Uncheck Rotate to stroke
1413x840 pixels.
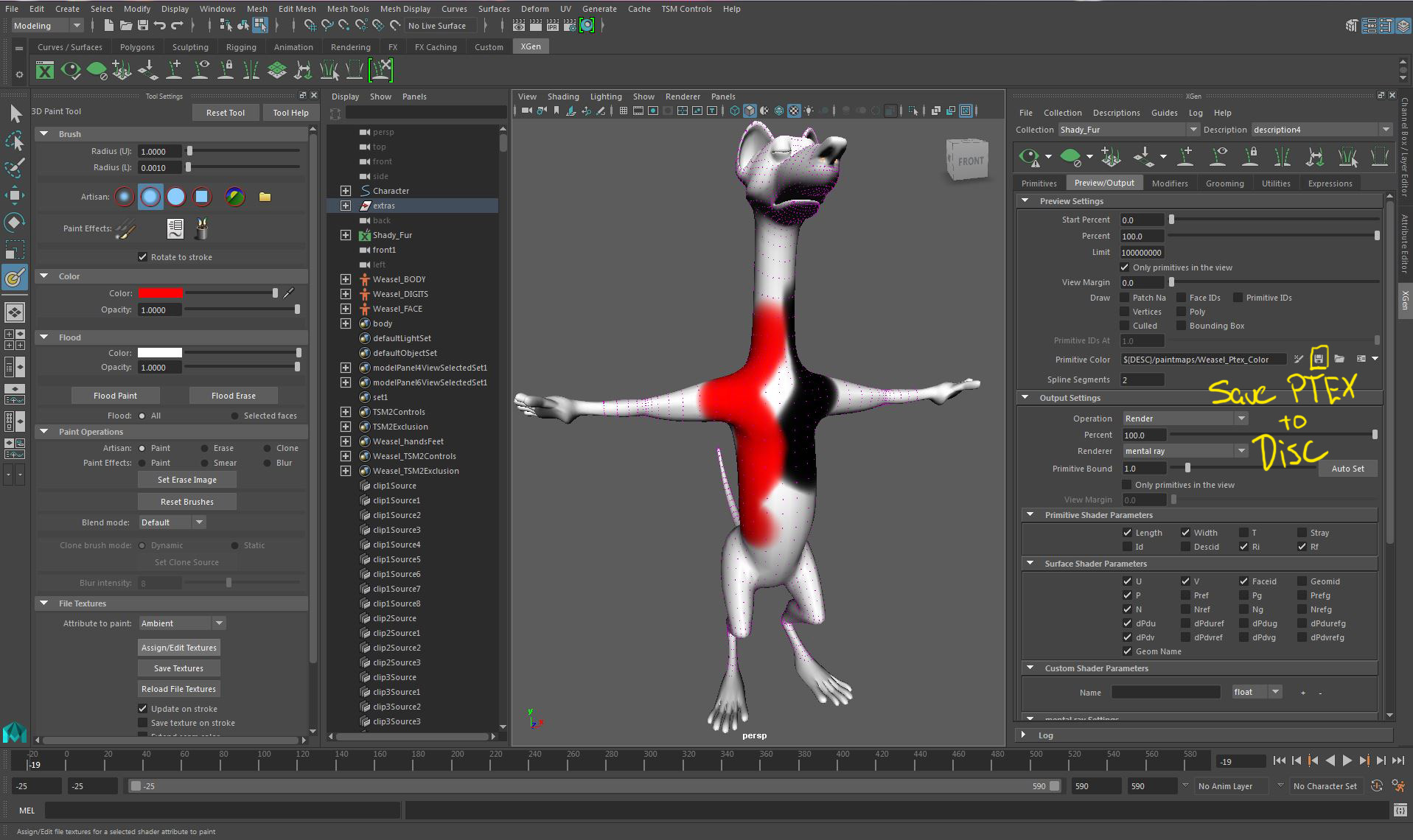(x=142, y=256)
